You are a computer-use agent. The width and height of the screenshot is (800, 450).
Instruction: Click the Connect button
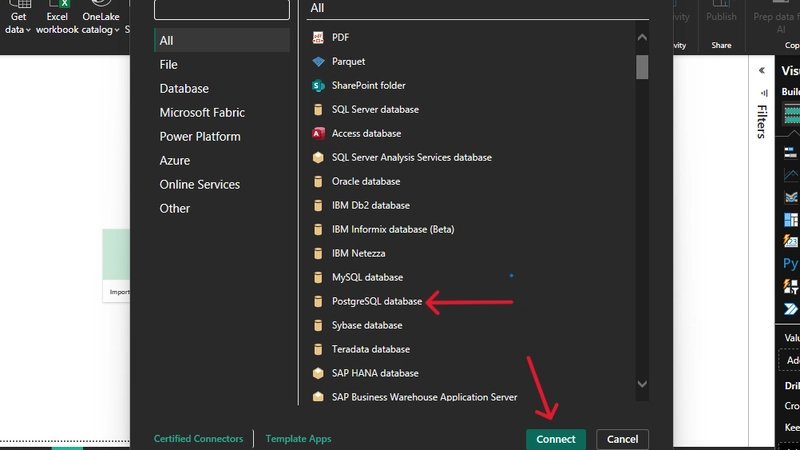point(556,439)
